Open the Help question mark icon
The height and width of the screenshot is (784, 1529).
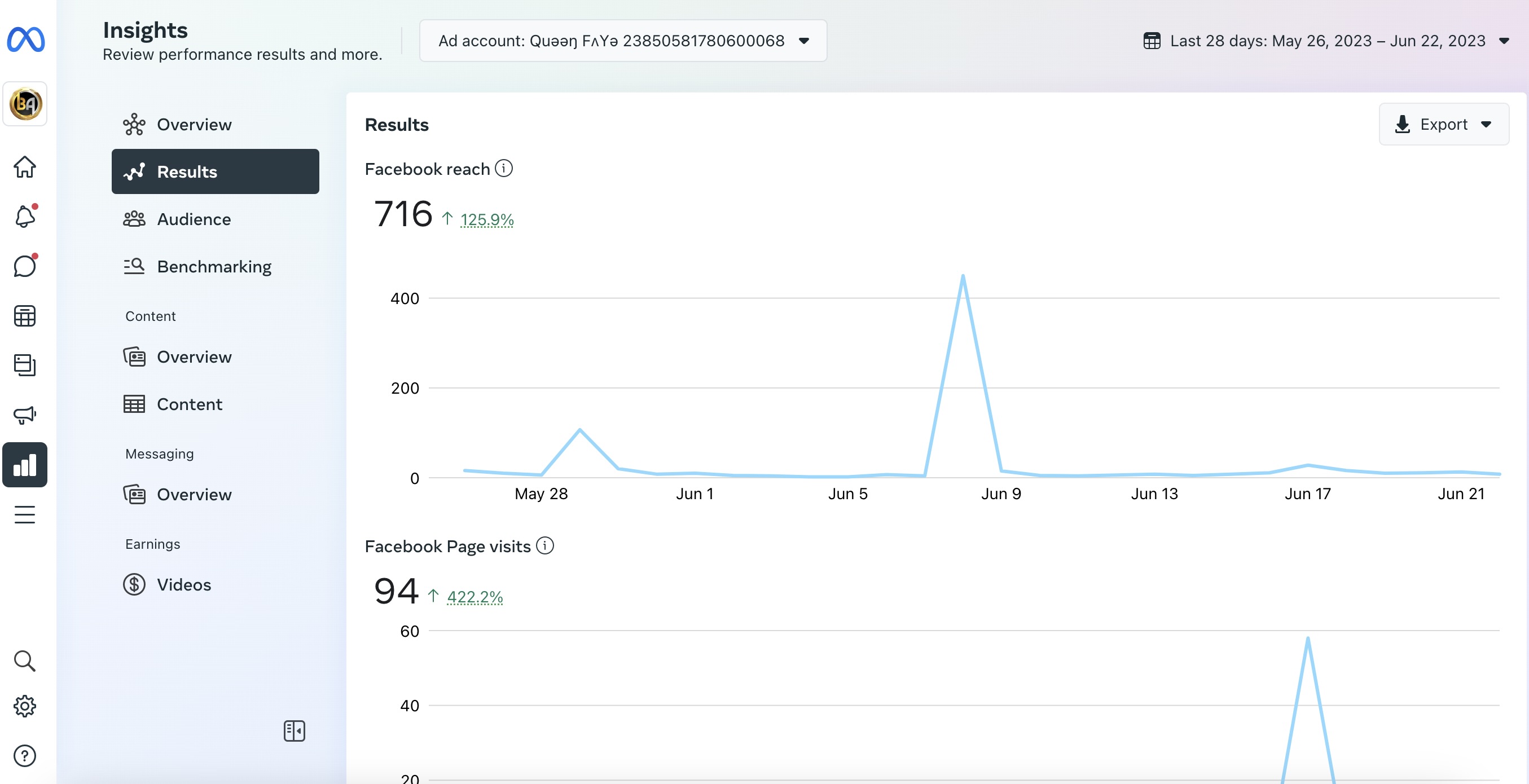point(25,755)
